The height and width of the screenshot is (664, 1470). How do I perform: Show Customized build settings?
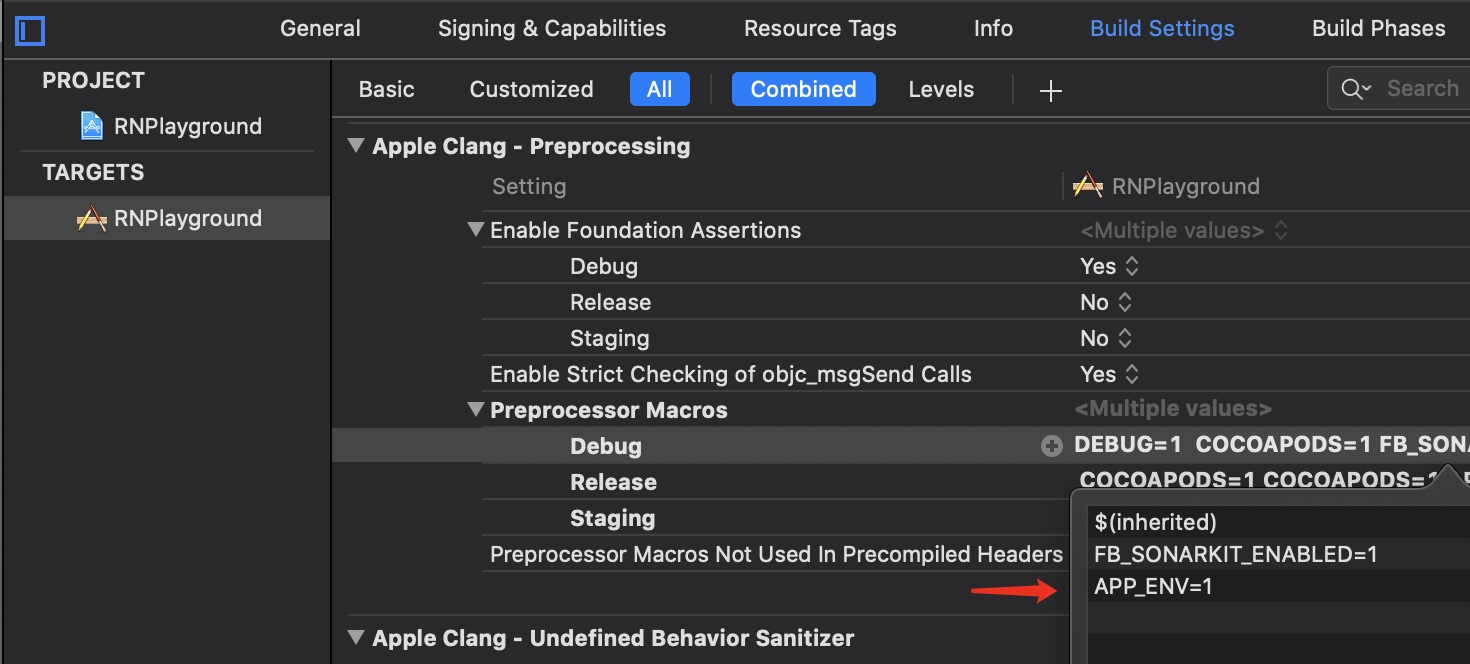(x=531, y=89)
